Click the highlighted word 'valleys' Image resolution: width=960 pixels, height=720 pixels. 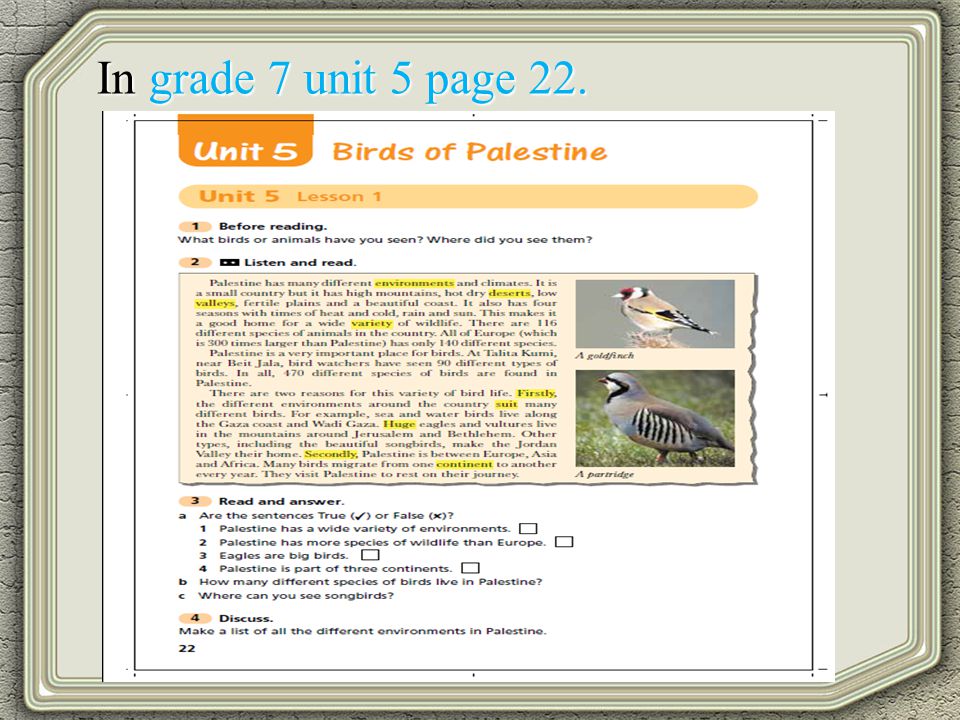point(216,303)
